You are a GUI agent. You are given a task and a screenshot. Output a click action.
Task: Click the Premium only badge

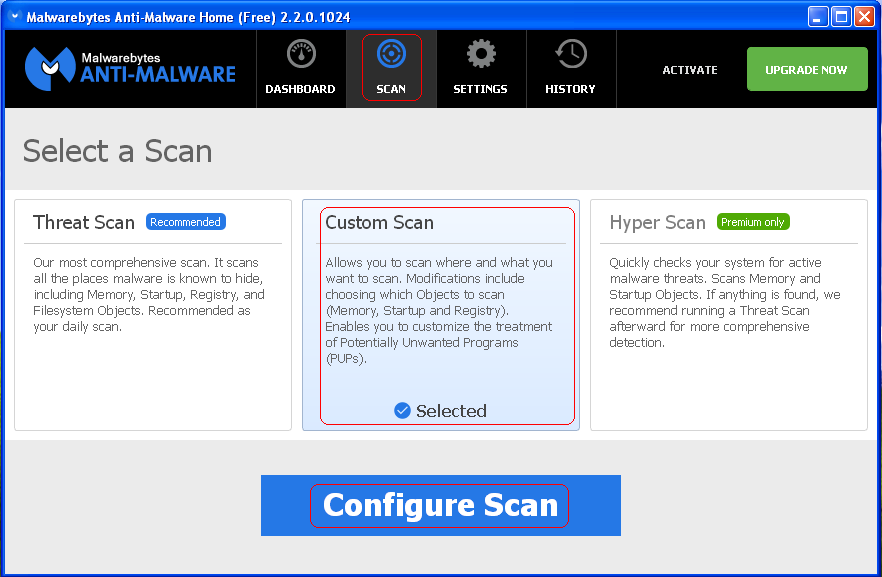(753, 222)
